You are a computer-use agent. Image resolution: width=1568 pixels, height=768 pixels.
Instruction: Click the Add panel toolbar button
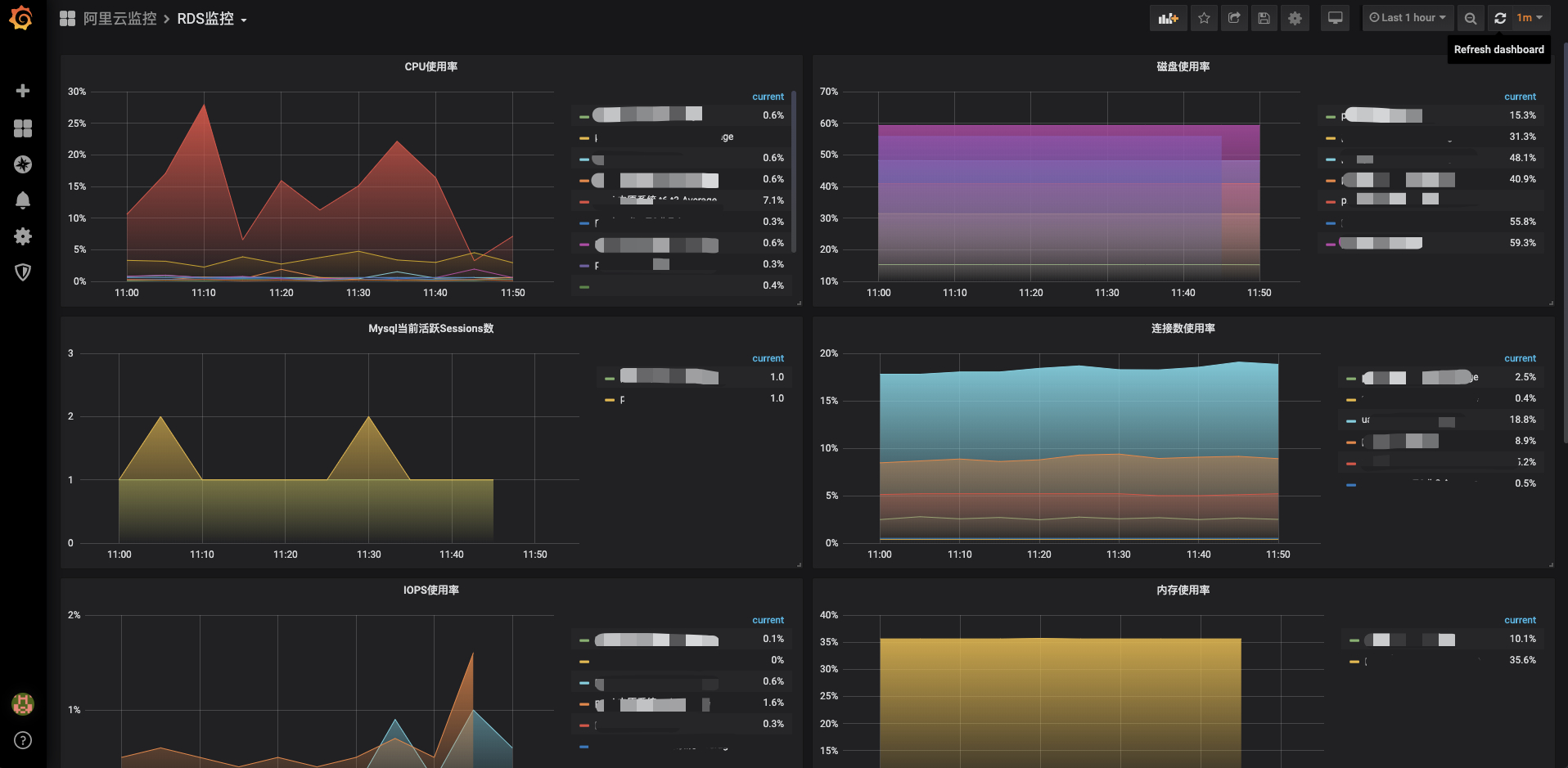(1168, 18)
